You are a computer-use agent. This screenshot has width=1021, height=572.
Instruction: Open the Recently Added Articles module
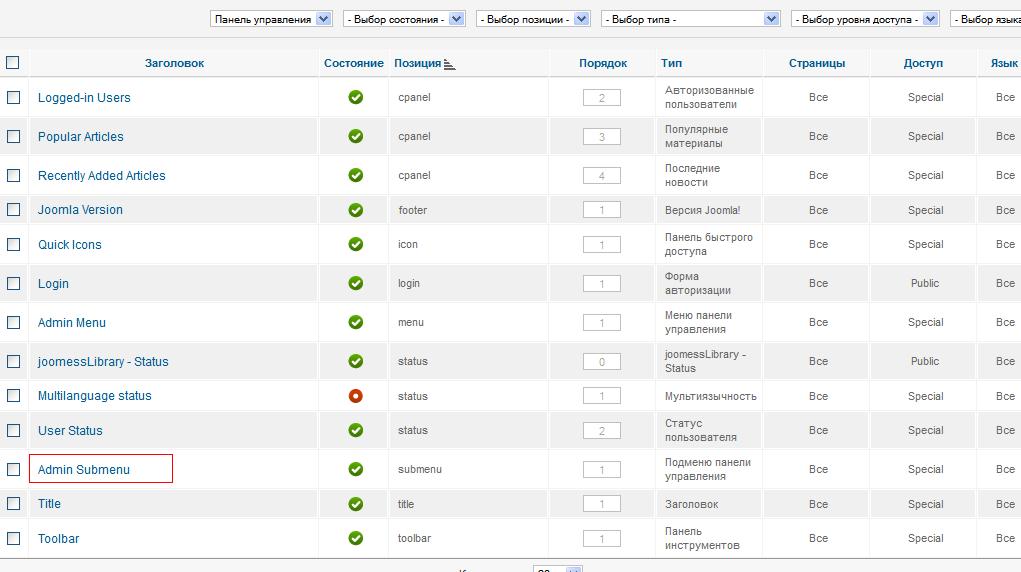click(x=102, y=176)
